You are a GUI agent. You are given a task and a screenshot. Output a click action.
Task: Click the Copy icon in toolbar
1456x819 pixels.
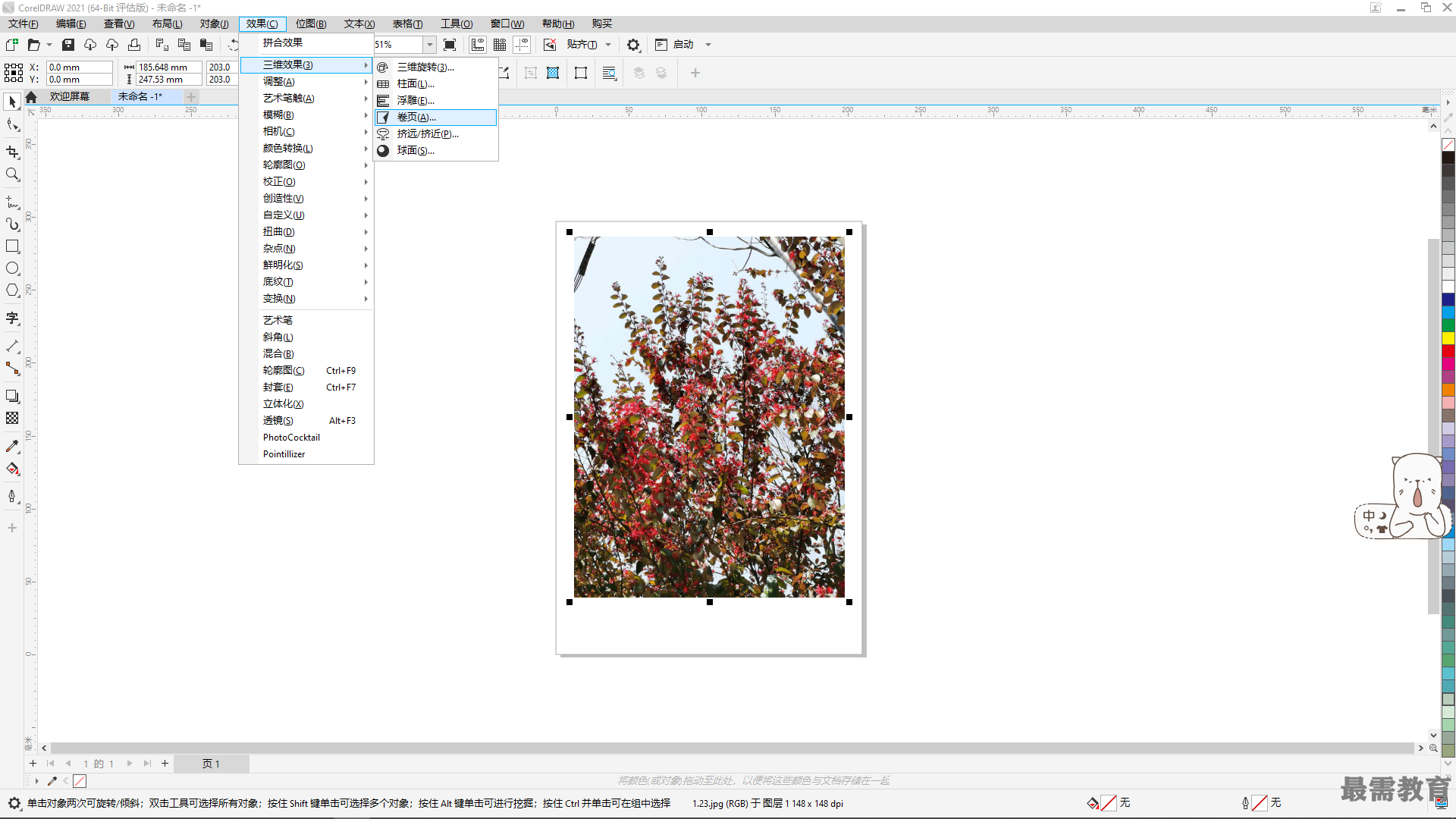click(x=184, y=45)
